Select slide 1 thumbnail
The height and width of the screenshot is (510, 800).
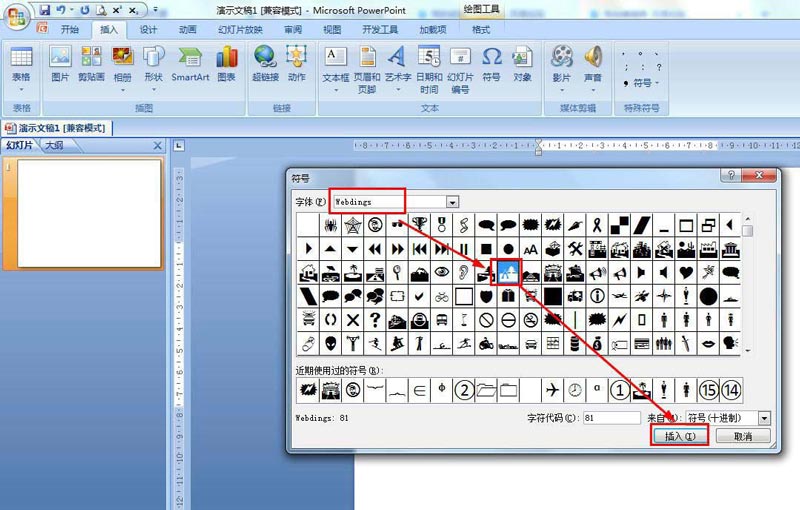tap(89, 213)
